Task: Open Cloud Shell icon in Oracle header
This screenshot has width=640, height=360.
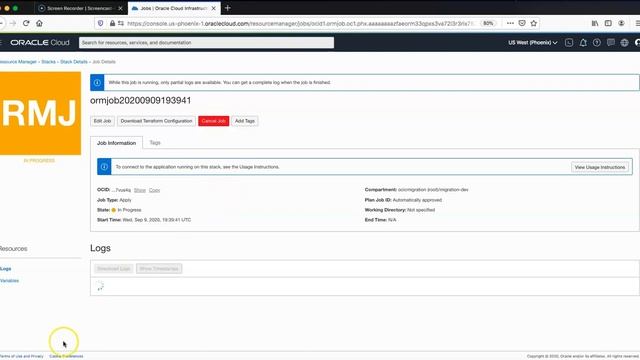Action: [569, 42]
